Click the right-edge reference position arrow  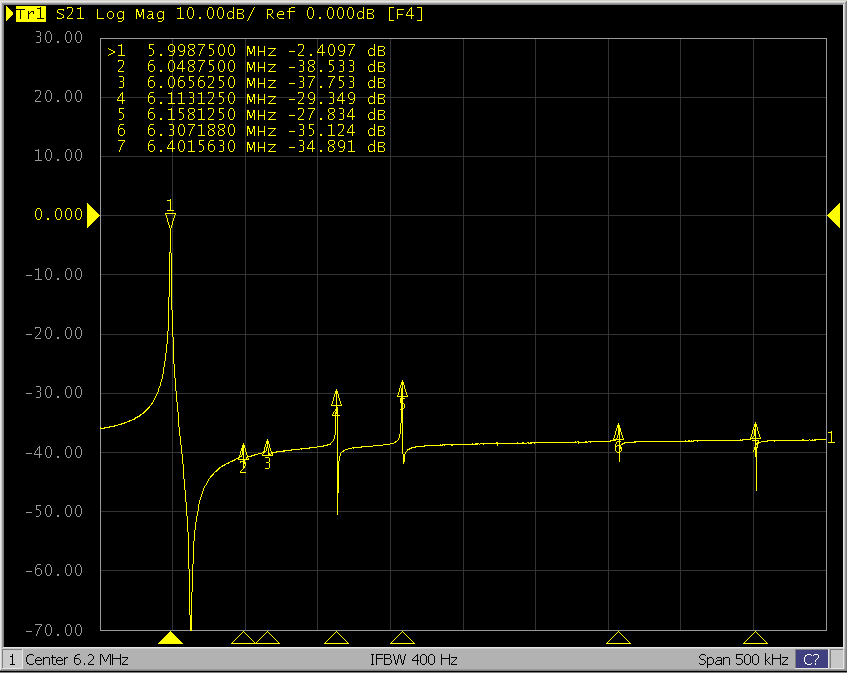tap(833, 215)
